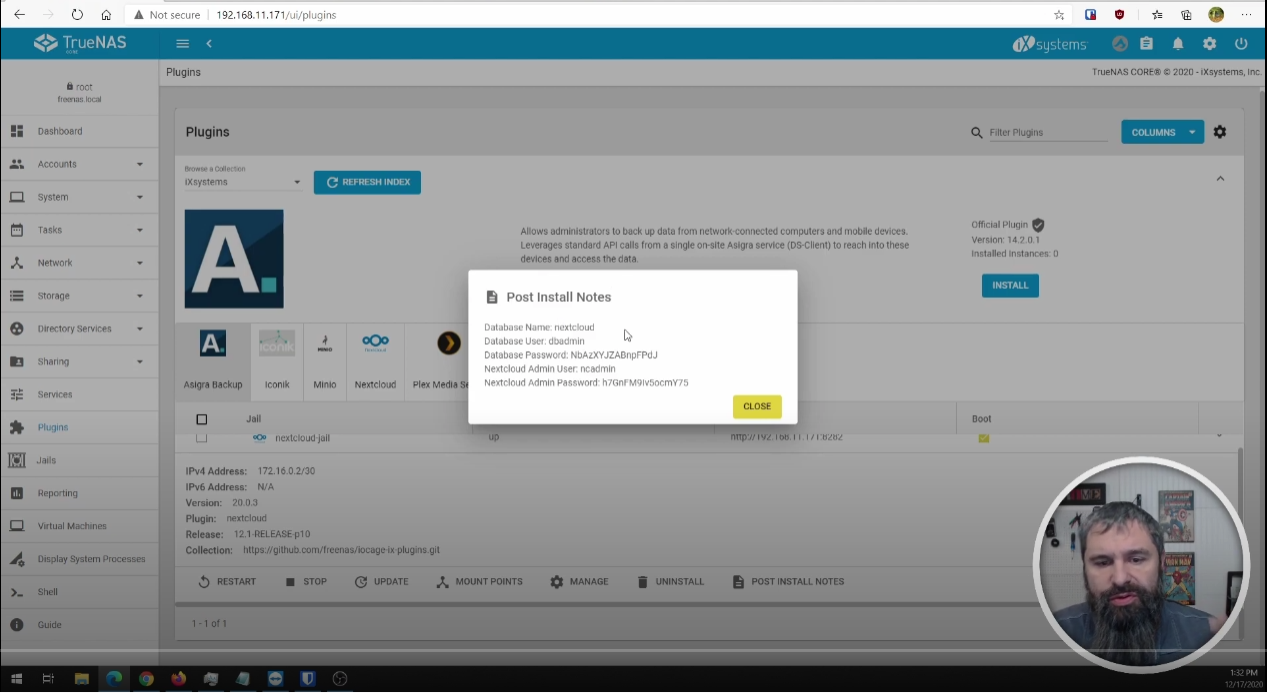Open Jails in the sidebar
Viewport: 1267px width, 693px height.
click(79, 460)
